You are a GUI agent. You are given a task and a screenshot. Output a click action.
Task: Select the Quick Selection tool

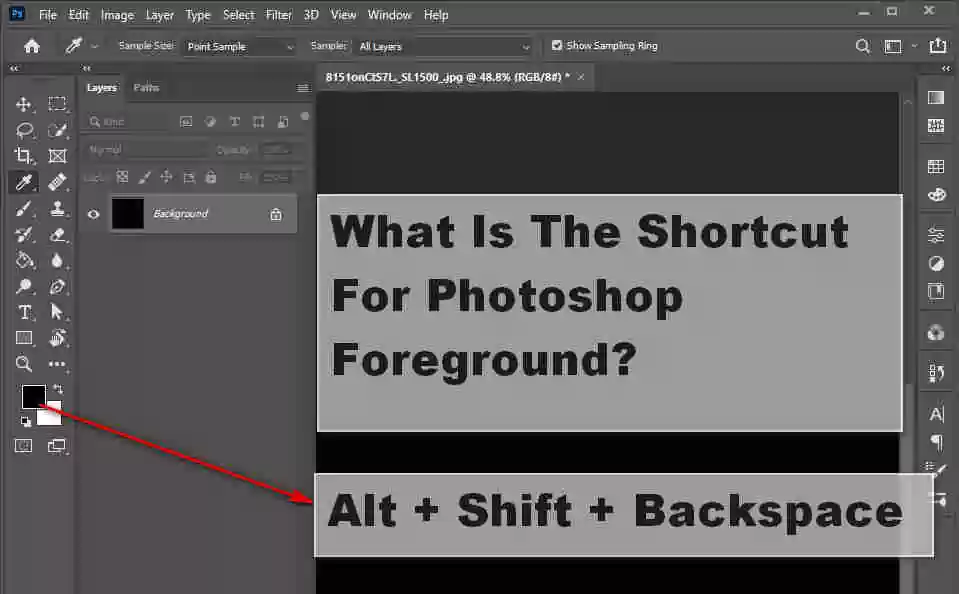pyautogui.click(x=57, y=130)
